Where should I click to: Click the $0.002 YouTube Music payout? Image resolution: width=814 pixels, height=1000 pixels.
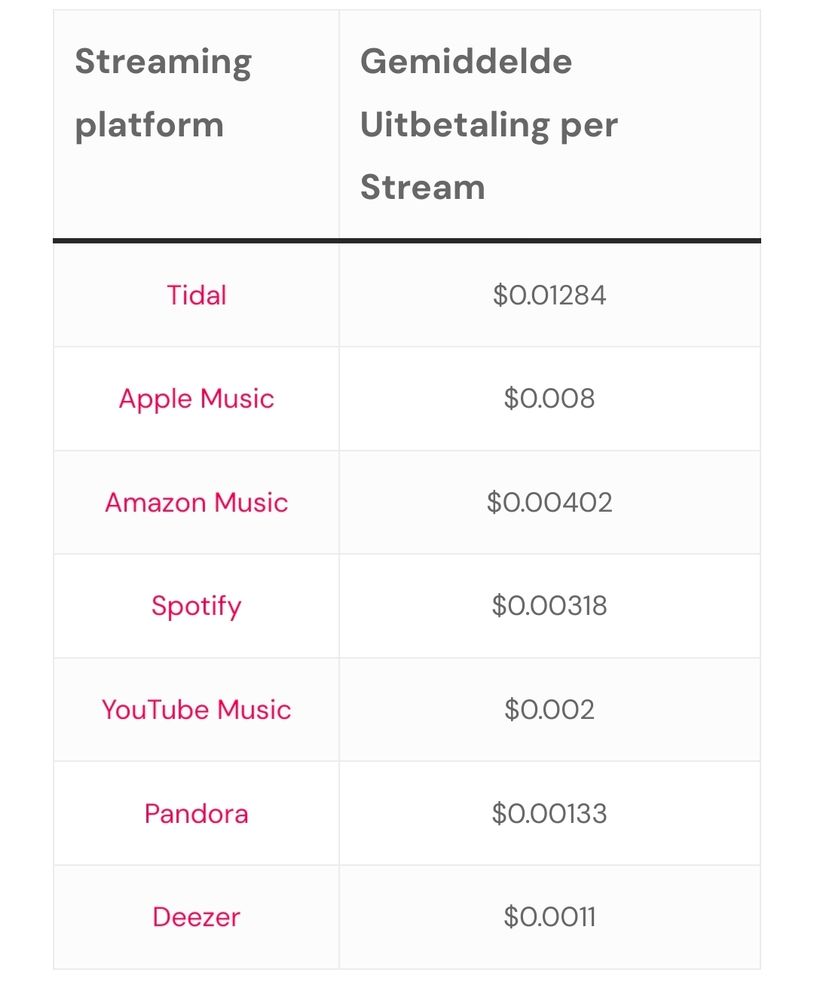[x=549, y=710]
